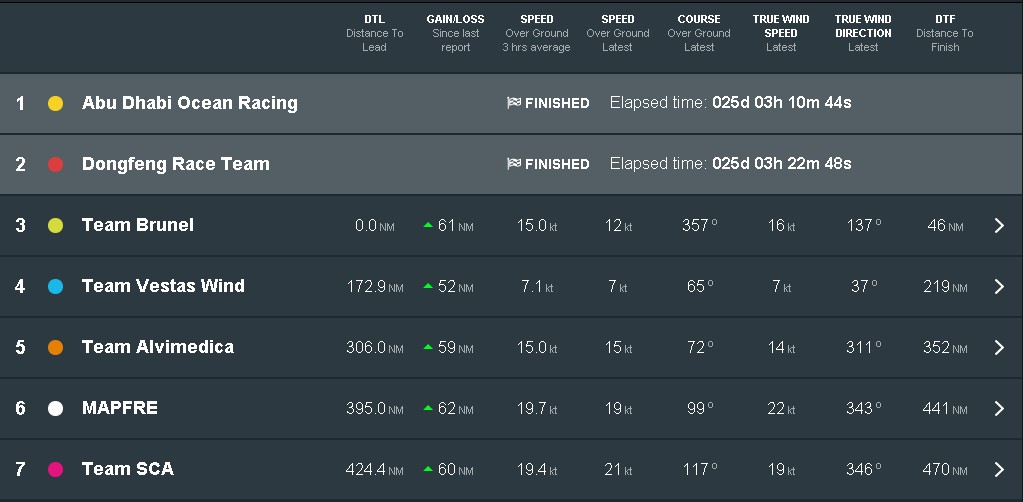Open Team Alvimedica details arrow

coord(999,347)
